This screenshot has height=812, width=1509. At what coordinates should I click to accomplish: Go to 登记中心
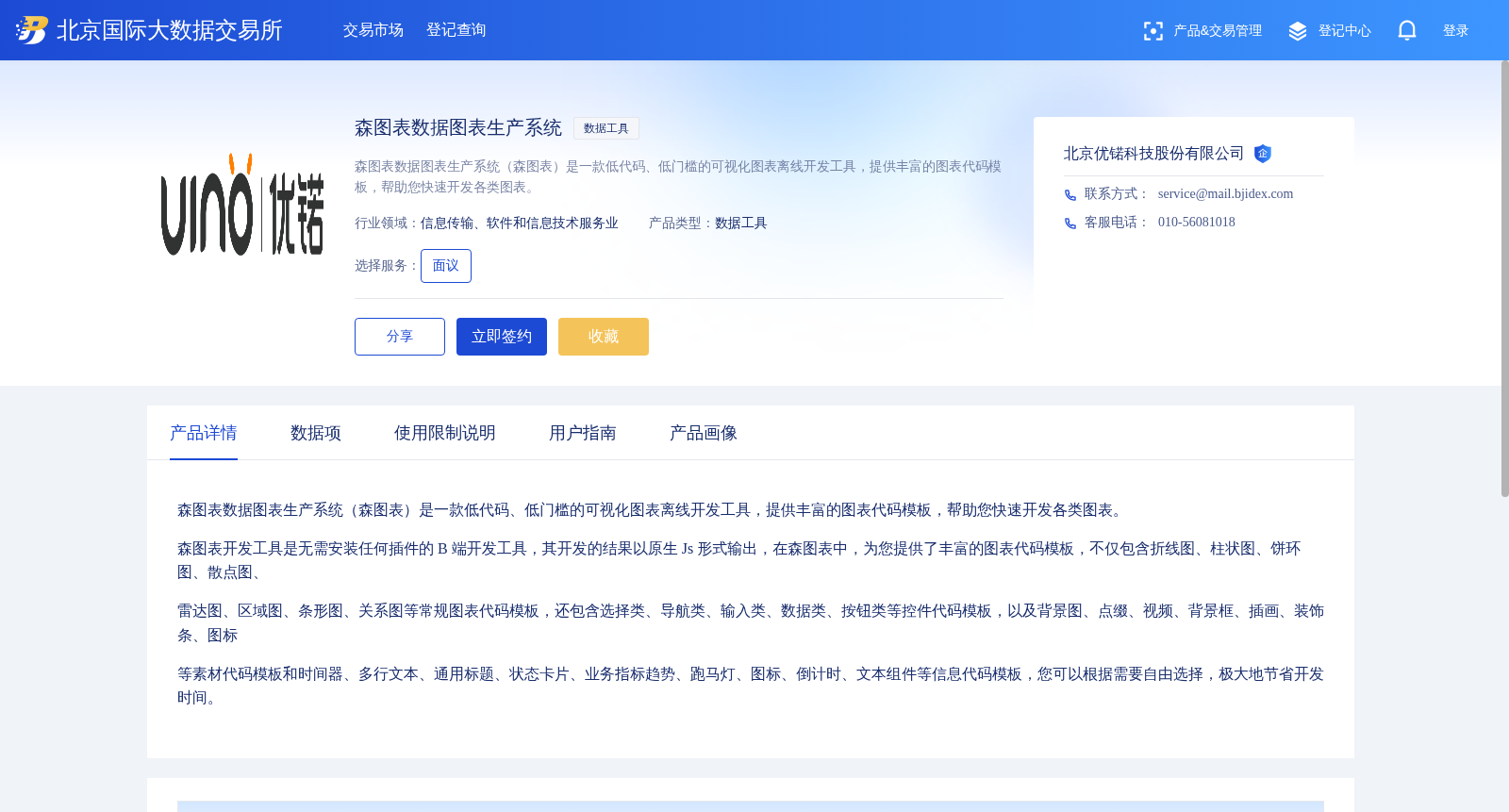1344,31
